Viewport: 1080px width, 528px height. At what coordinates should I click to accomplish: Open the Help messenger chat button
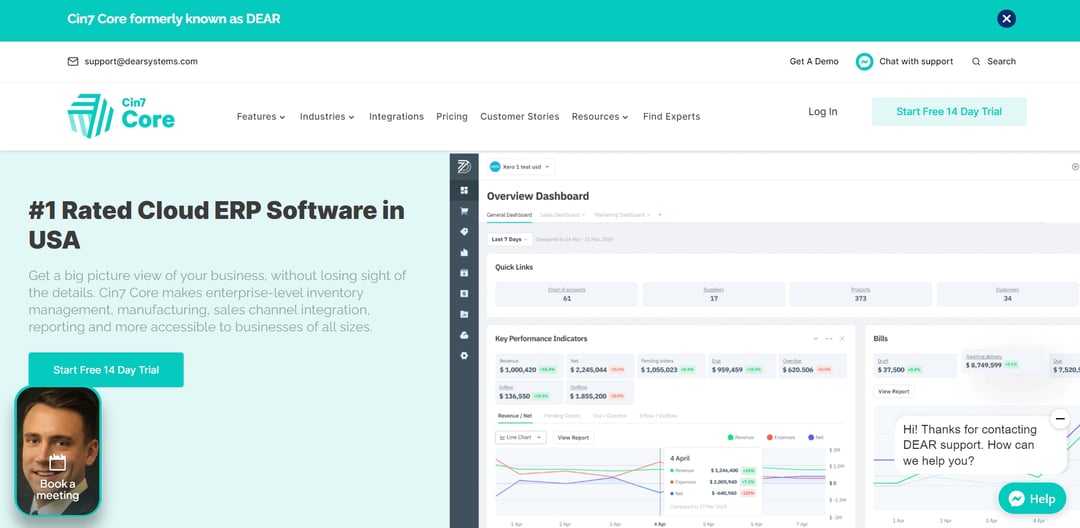pos(1032,499)
